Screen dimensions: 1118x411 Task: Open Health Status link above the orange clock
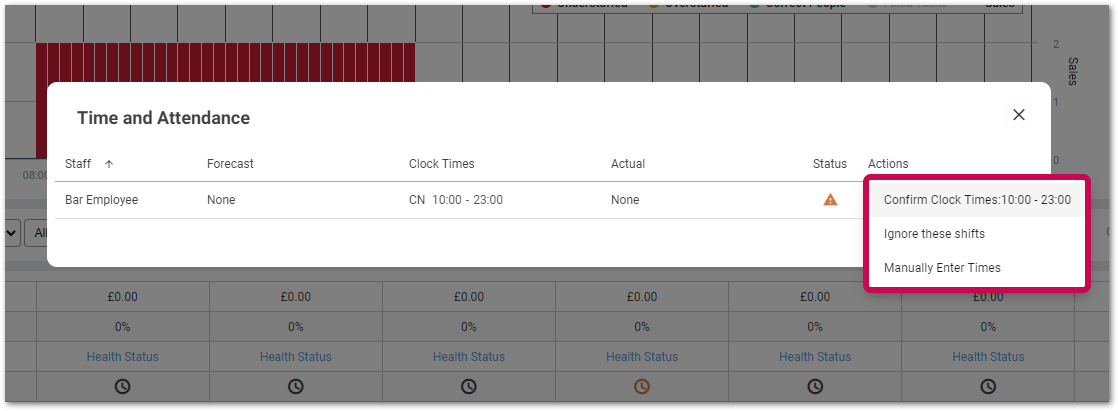pyautogui.click(x=642, y=357)
